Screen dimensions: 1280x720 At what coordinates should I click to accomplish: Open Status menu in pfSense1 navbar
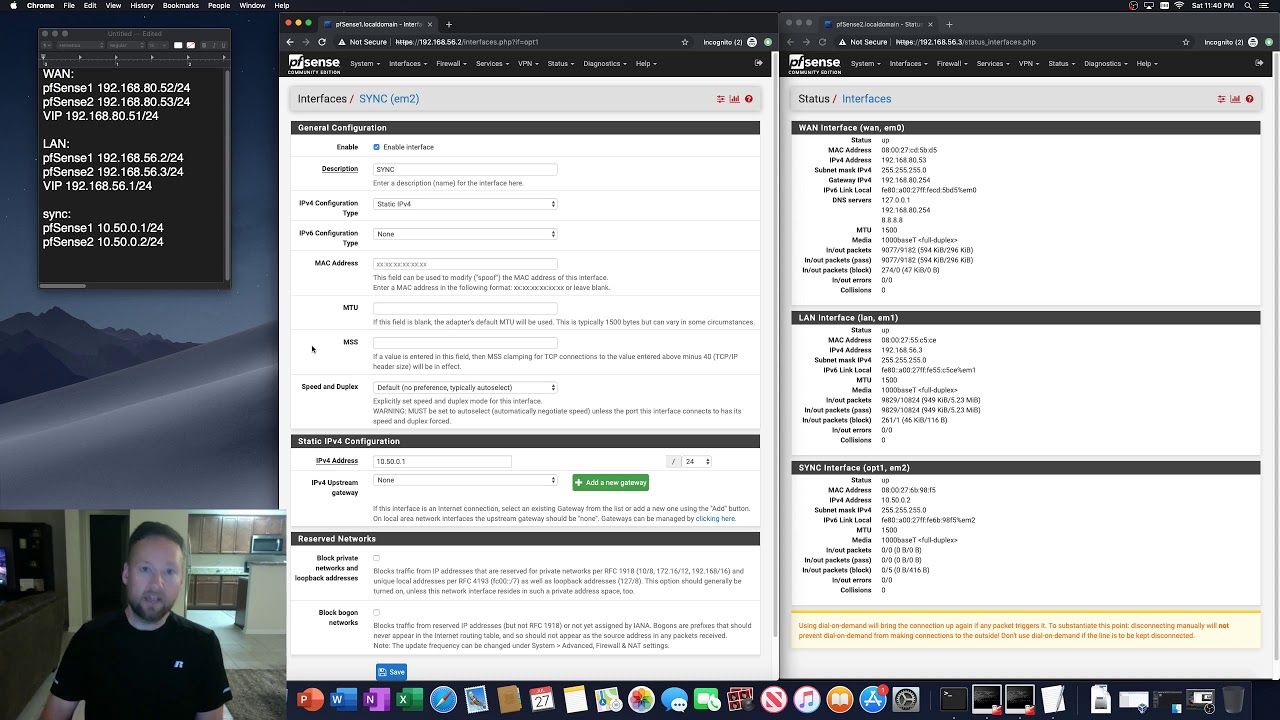pyautogui.click(x=560, y=63)
